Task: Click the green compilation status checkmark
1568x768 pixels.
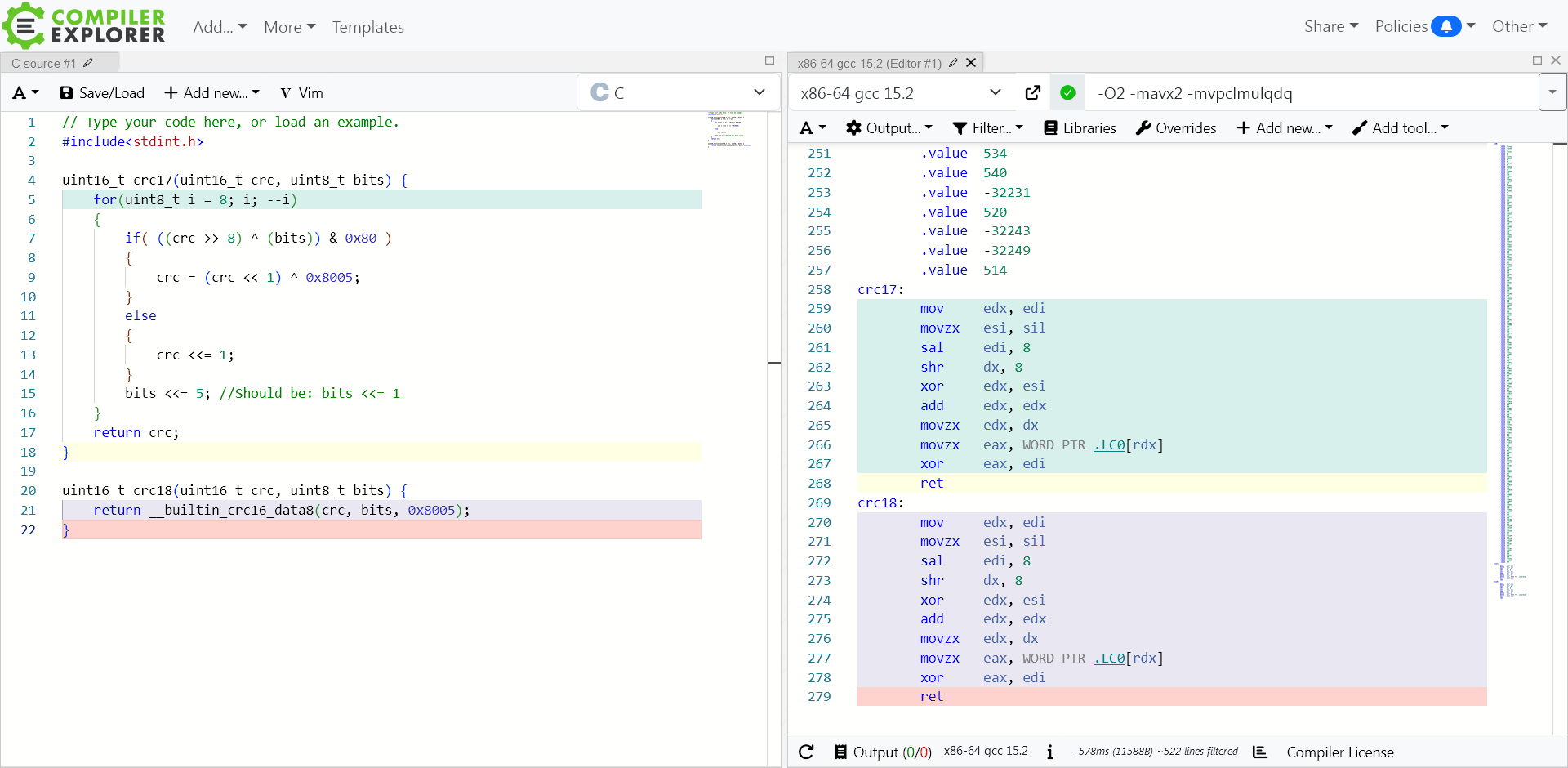Action: pyautogui.click(x=1067, y=93)
